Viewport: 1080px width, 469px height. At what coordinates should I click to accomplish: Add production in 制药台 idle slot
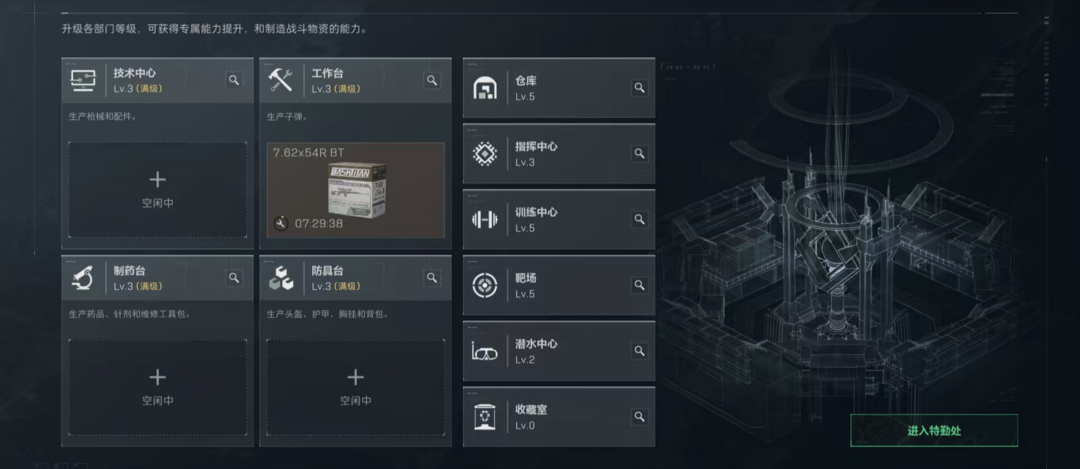point(158,388)
